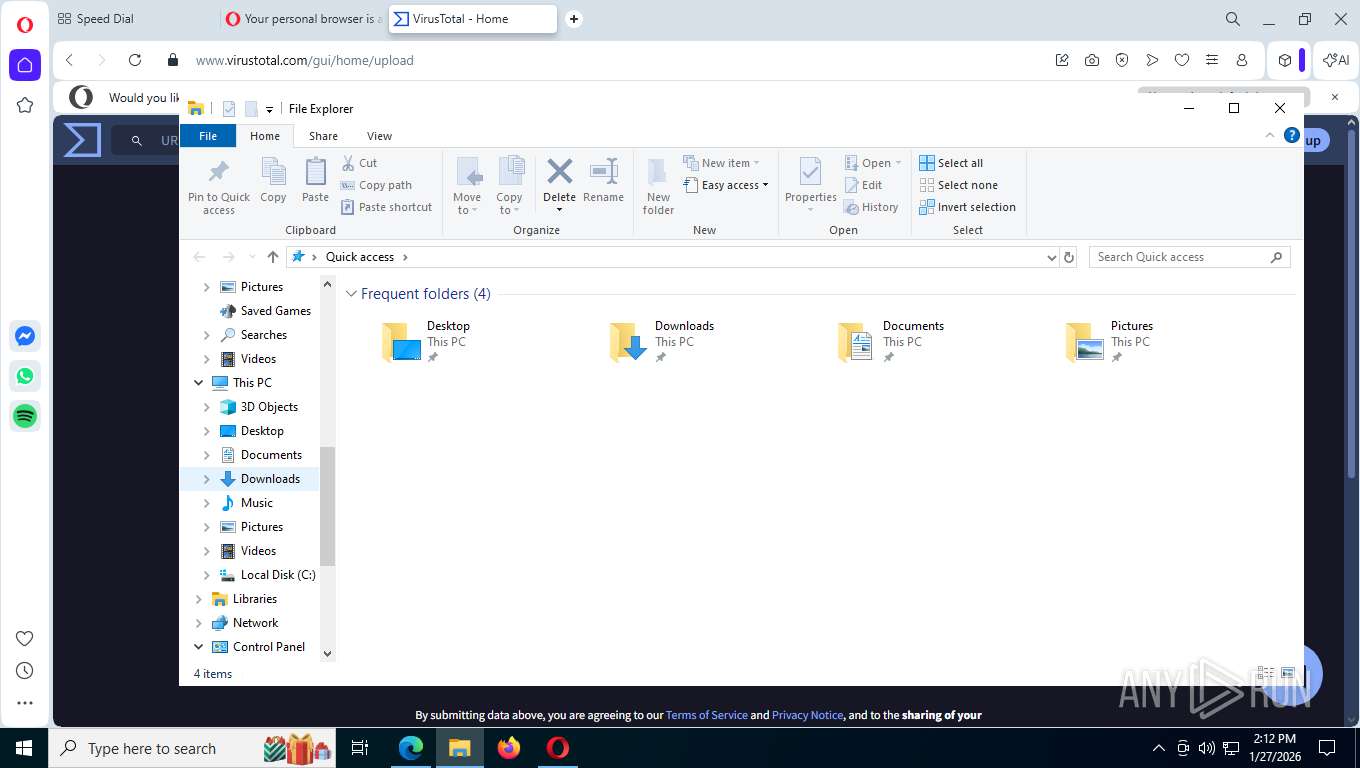Click Paste shortcut in the ribbon

click(x=386, y=207)
